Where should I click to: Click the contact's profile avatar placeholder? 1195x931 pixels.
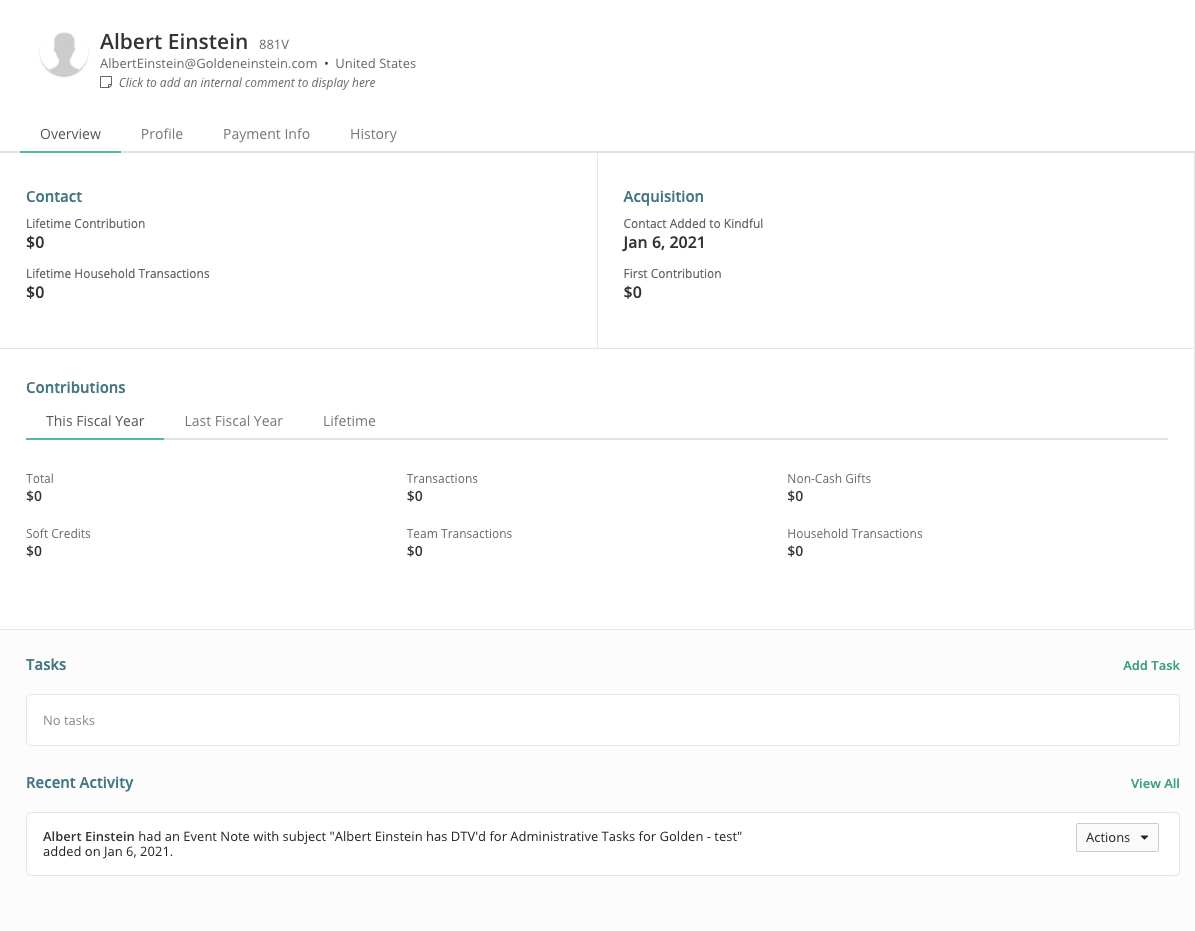coord(64,53)
